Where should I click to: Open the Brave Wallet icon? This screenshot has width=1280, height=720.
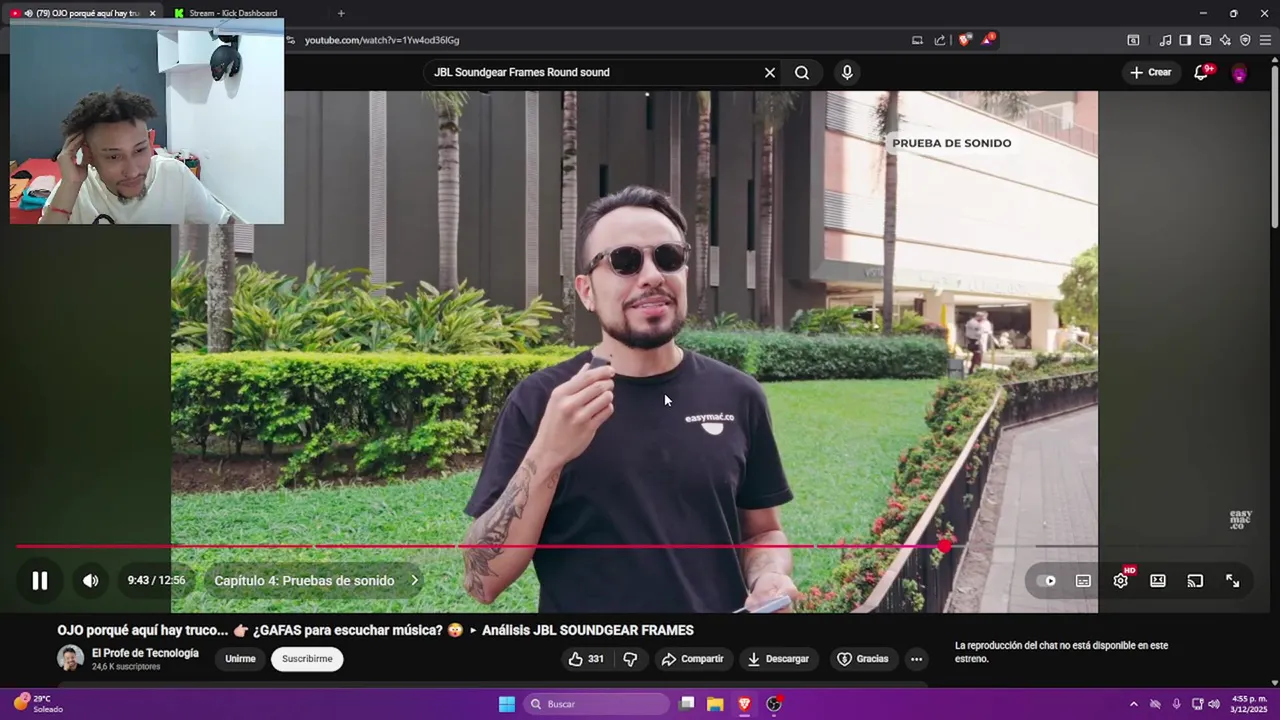pos(1205,40)
